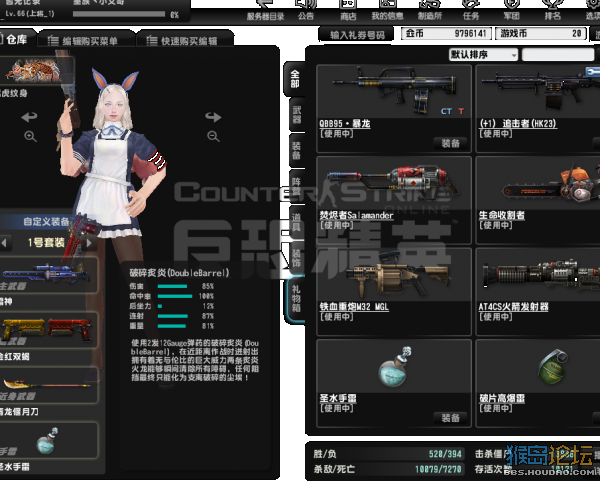Rotate character left with the arrow icon
The image size is (600, 481).
29,117
